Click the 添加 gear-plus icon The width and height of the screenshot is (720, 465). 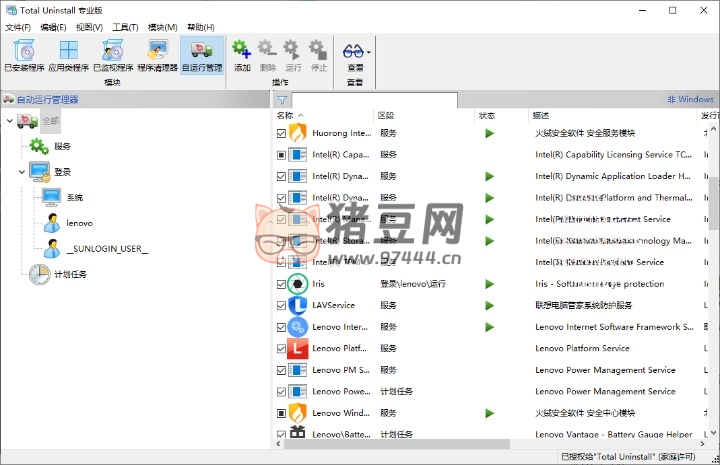click(242, 54)
